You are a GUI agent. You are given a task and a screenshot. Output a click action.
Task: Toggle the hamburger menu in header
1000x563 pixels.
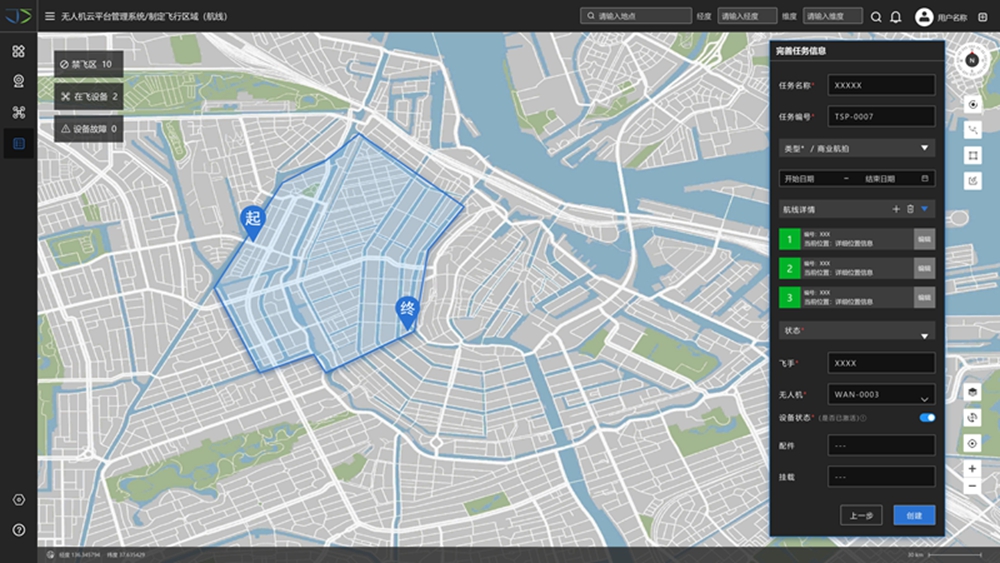click(50, 16)
